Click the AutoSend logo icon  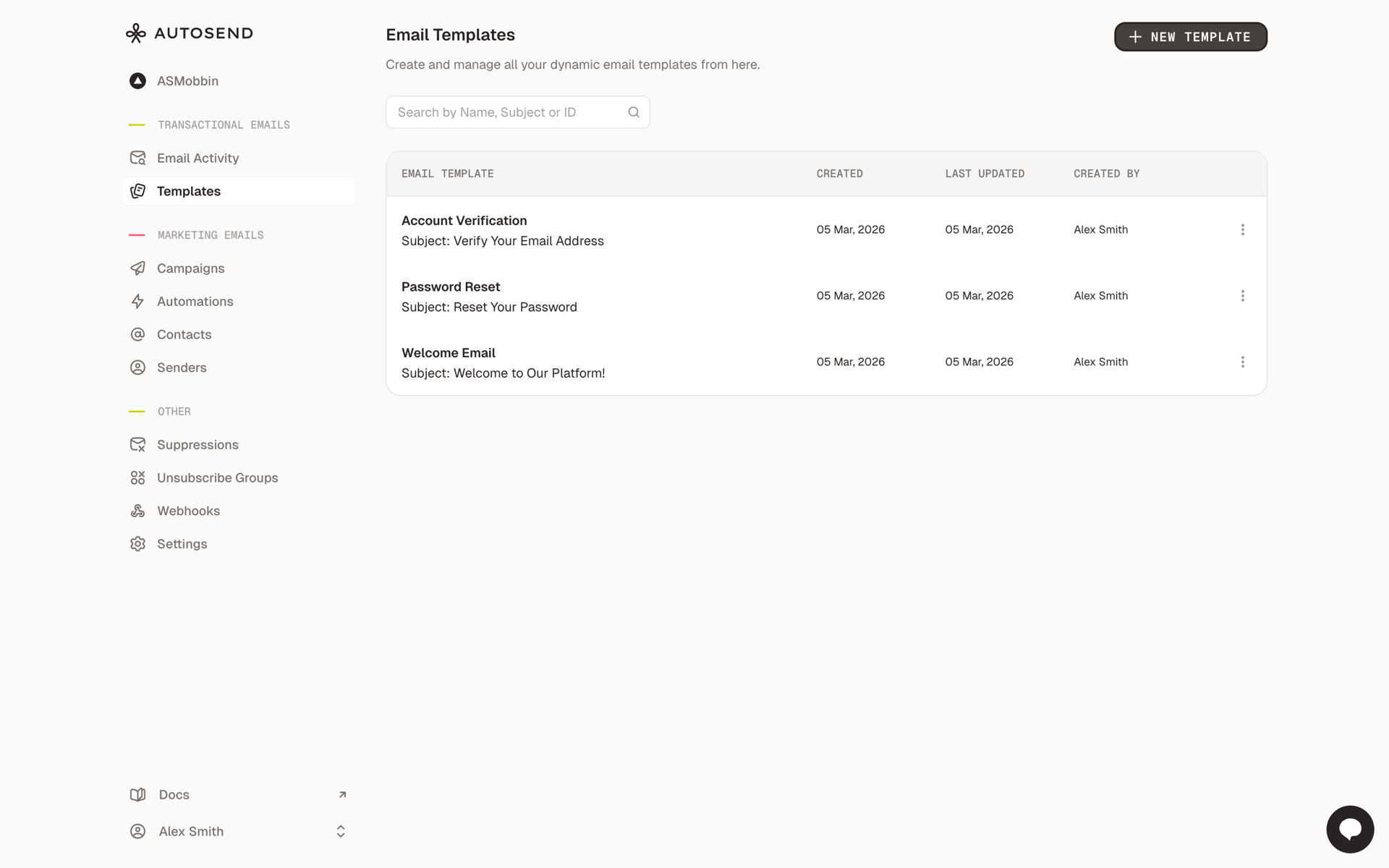click(x=135, y=33)
